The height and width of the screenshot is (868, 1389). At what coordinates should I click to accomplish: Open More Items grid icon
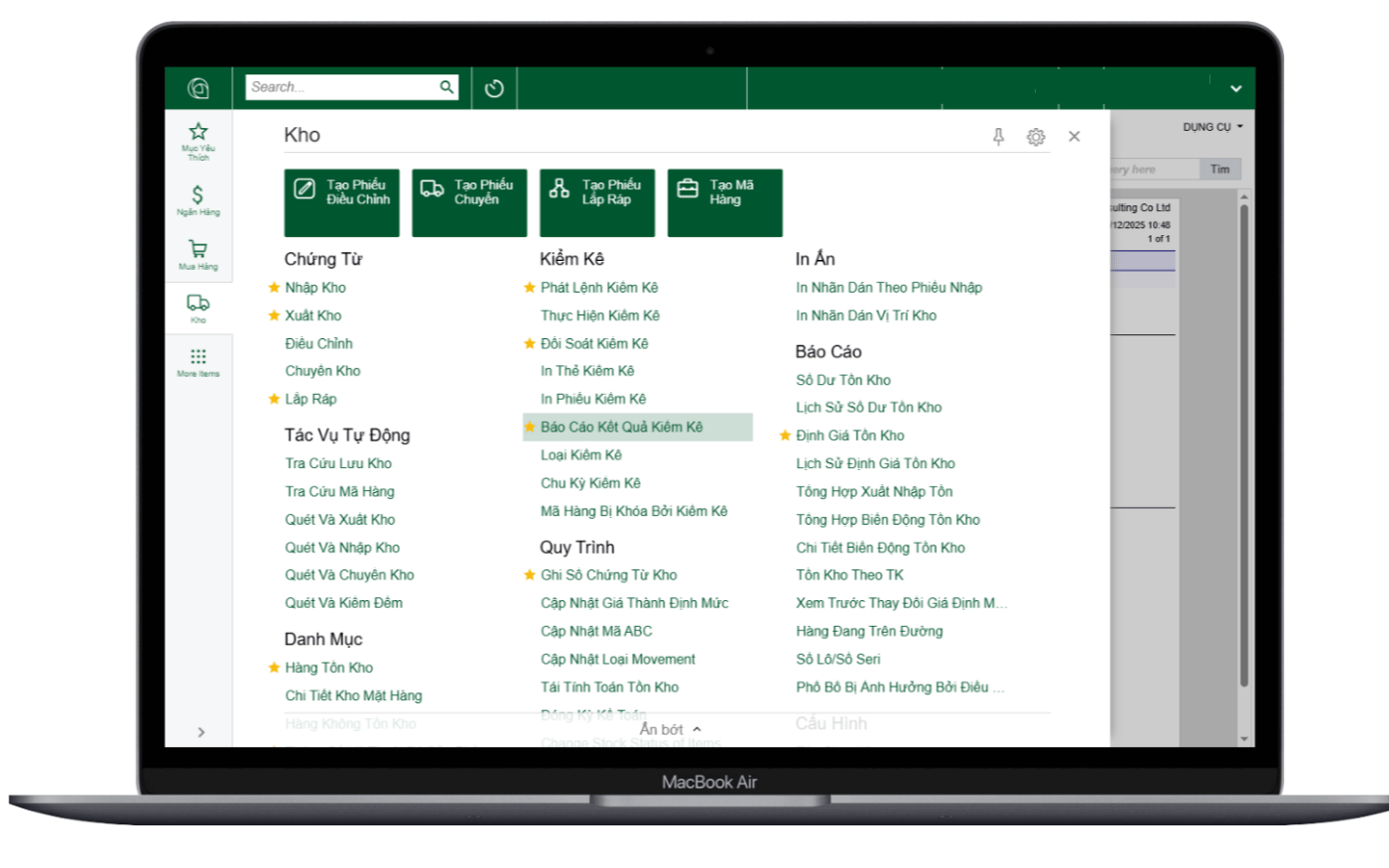pos(198,361)
